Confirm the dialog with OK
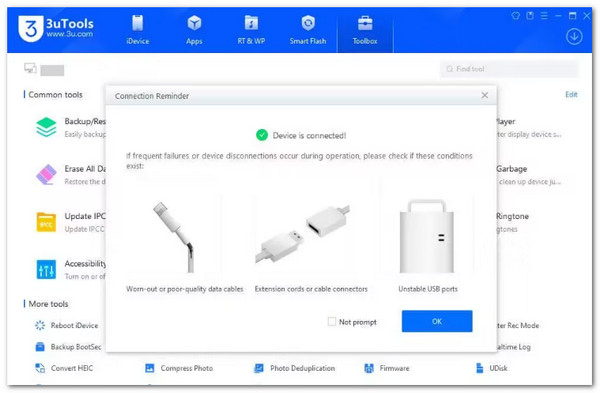The width and height of the screenshot is (600, 393). (x=437, y=321)
